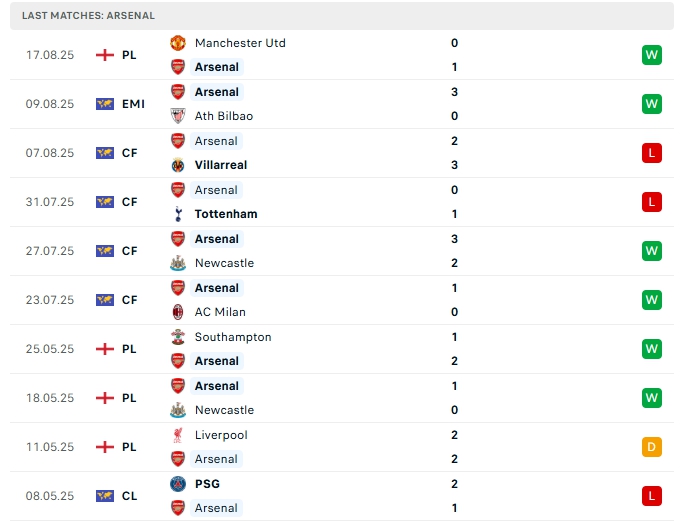Open the Tottenham team name link
The height and width of the screenshot is (521, 684).
tap(226, 214)
